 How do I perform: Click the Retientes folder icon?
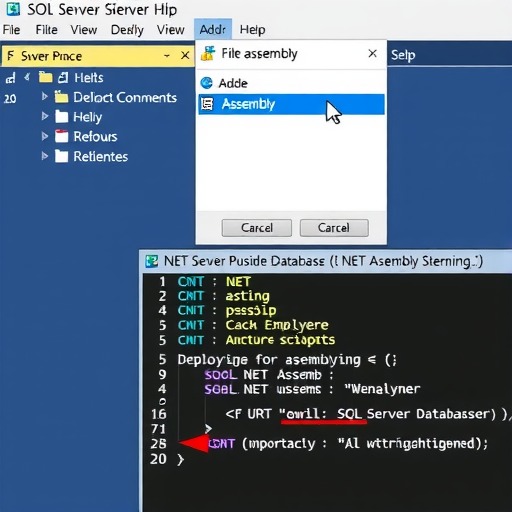[61, 156]
